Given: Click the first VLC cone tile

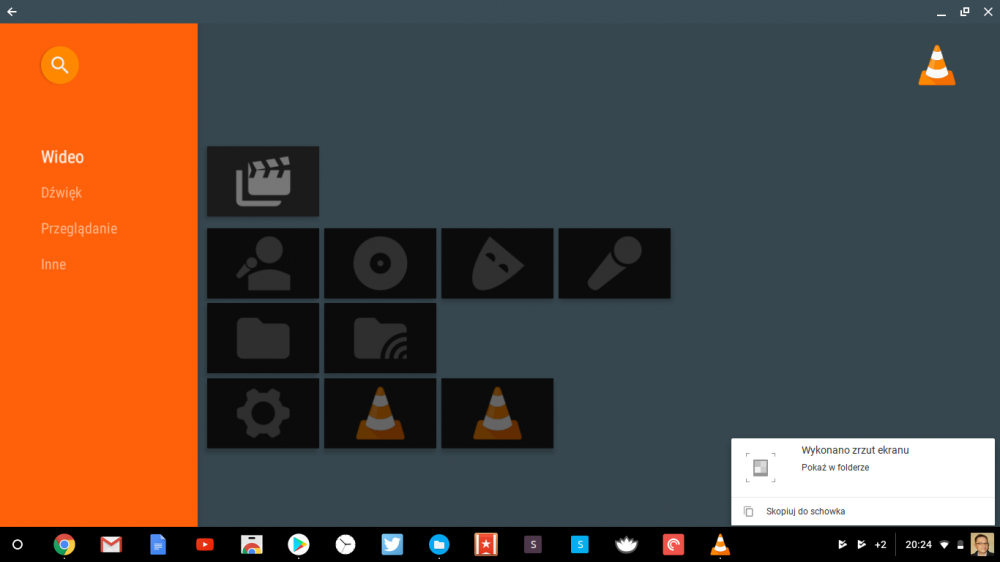Looking at the screenshot, I should click(380, 413).
